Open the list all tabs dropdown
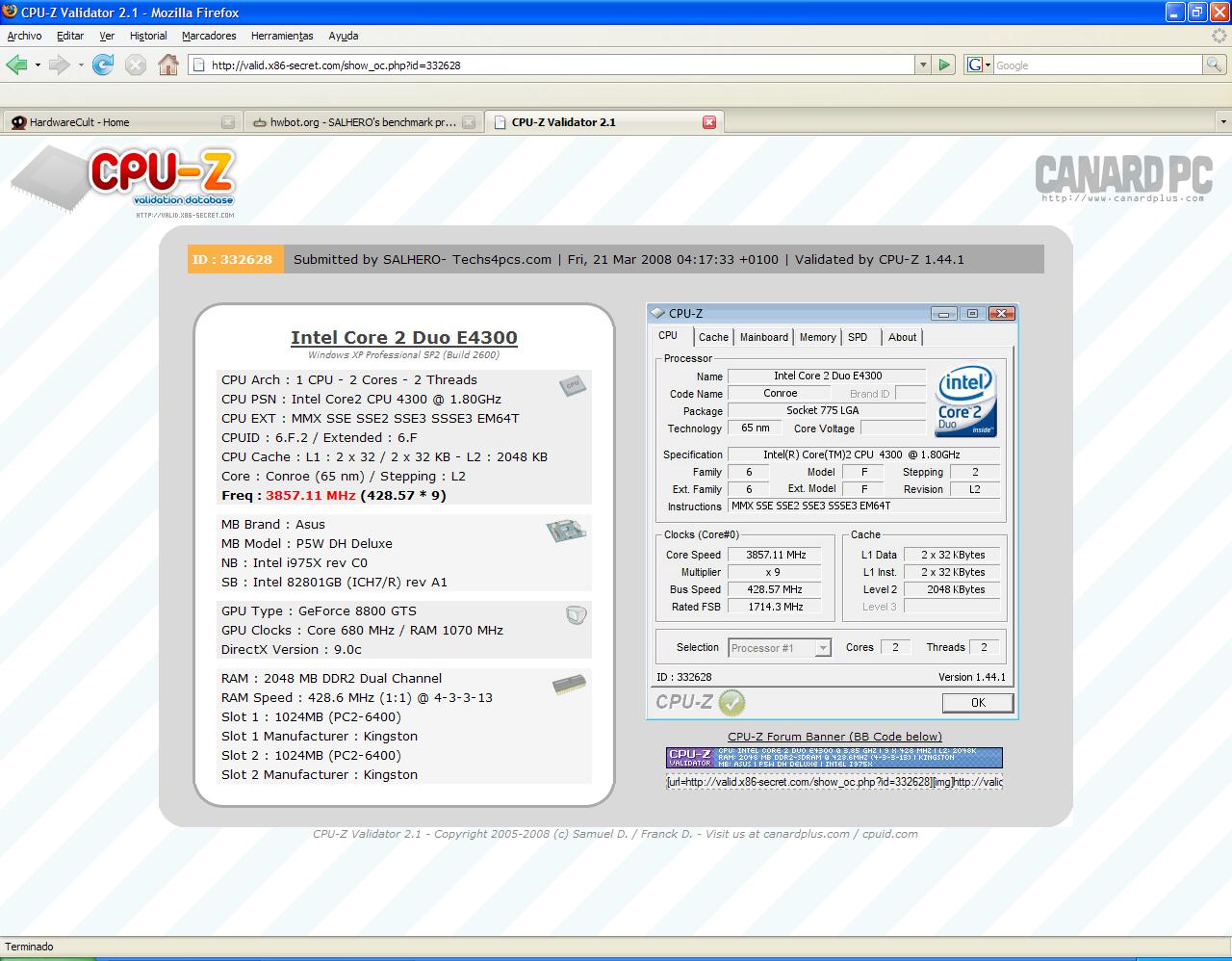 pyautogui.click(x=1223, y=122)
